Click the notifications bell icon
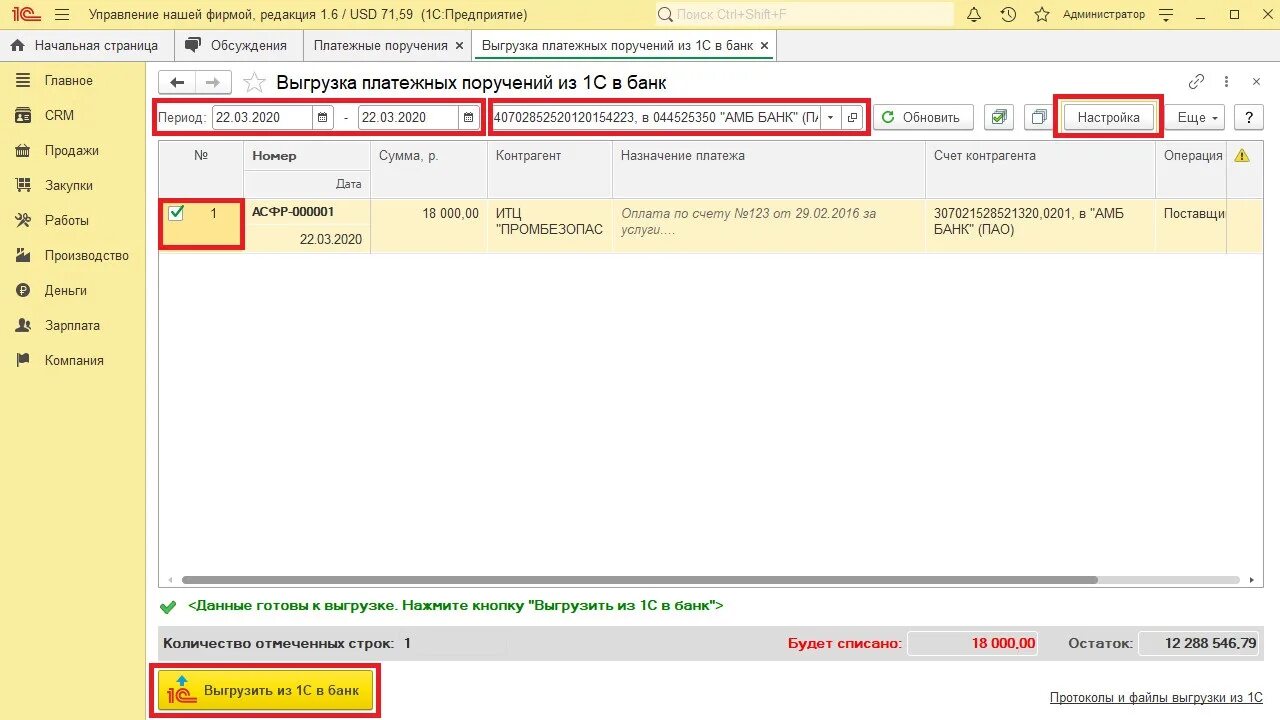The height and width of the screenshot is (720, 1280). coord(974,15)
